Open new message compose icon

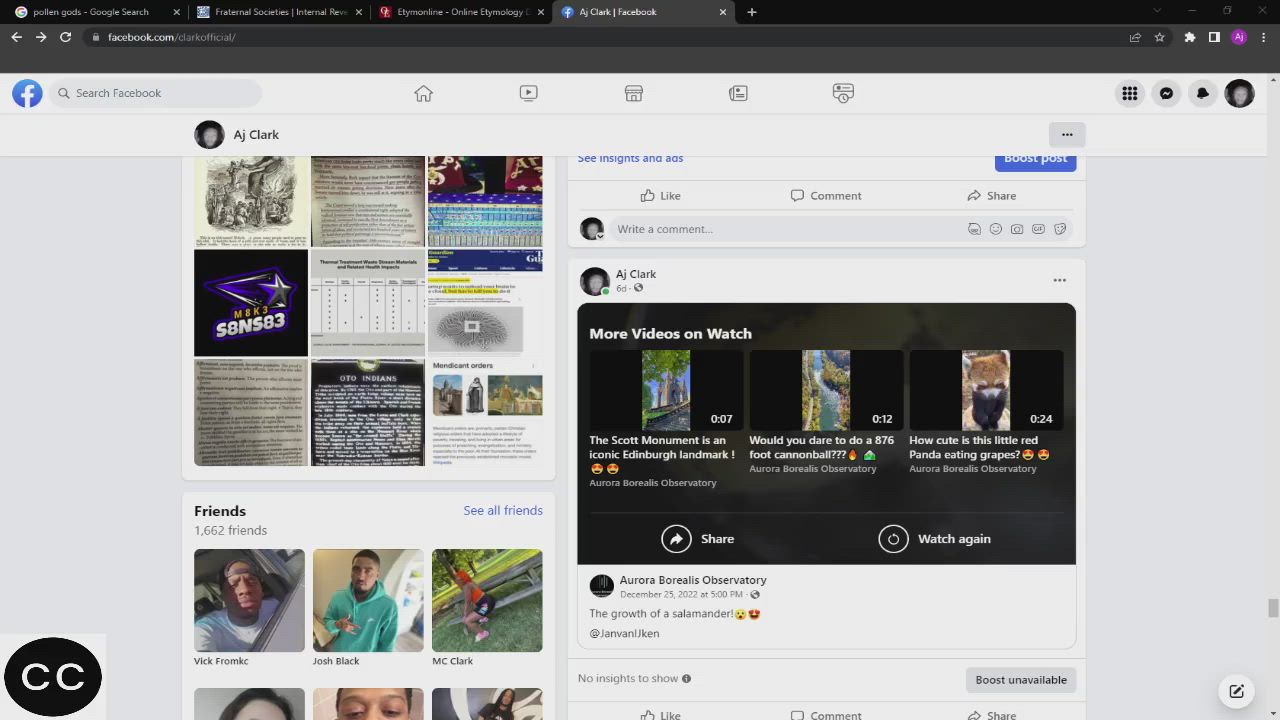[1236, 691]
